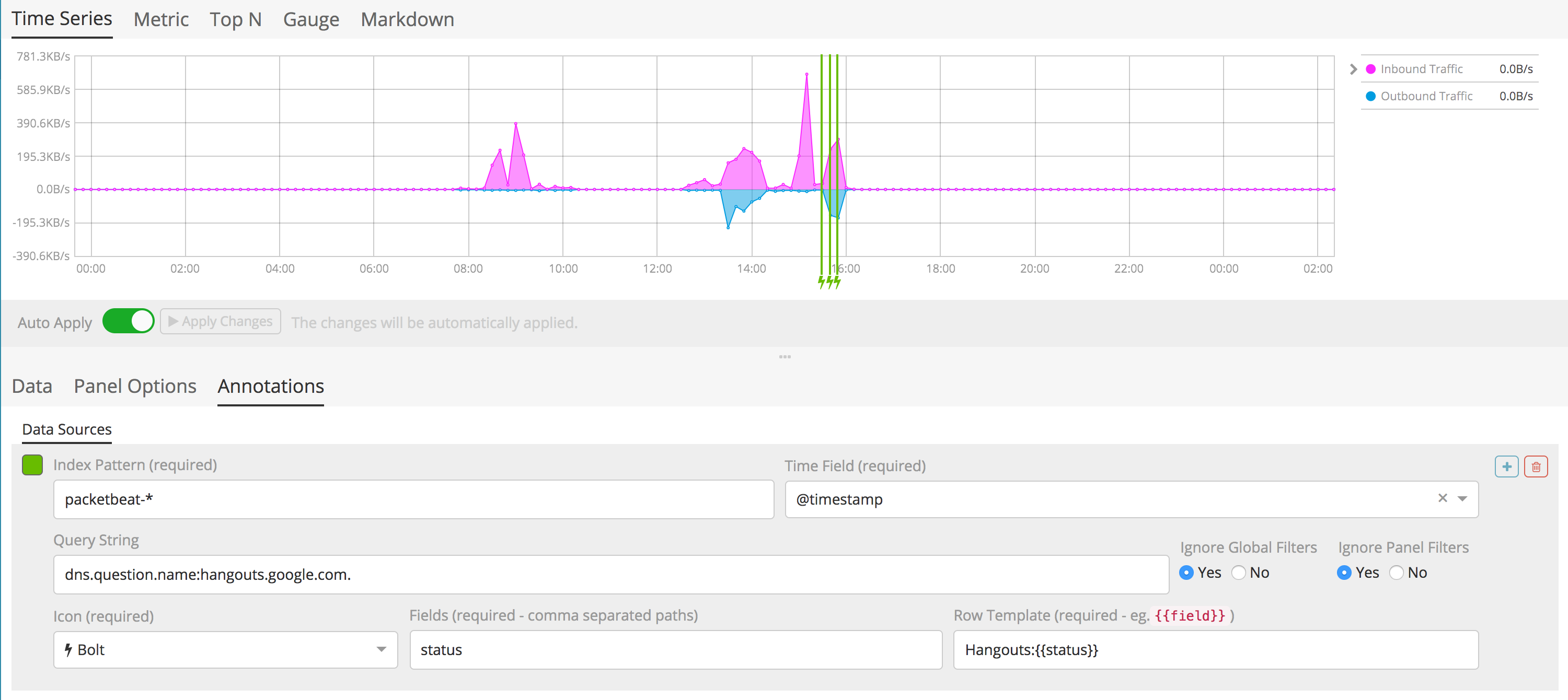Select No for Ignore Panel Filters

click(1397, 573)
